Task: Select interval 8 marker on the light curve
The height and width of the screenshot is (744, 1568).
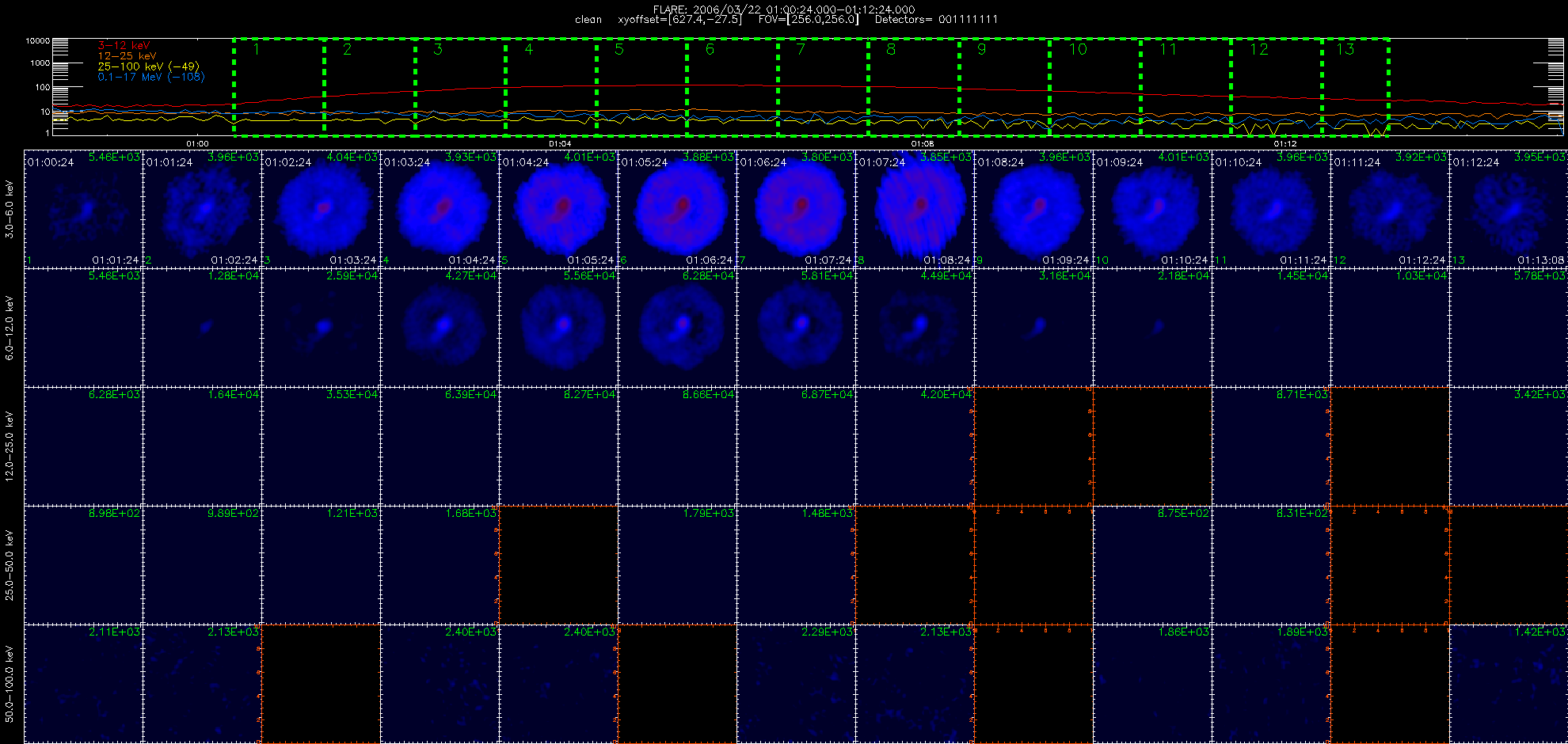Action: (x=891, y=49)
